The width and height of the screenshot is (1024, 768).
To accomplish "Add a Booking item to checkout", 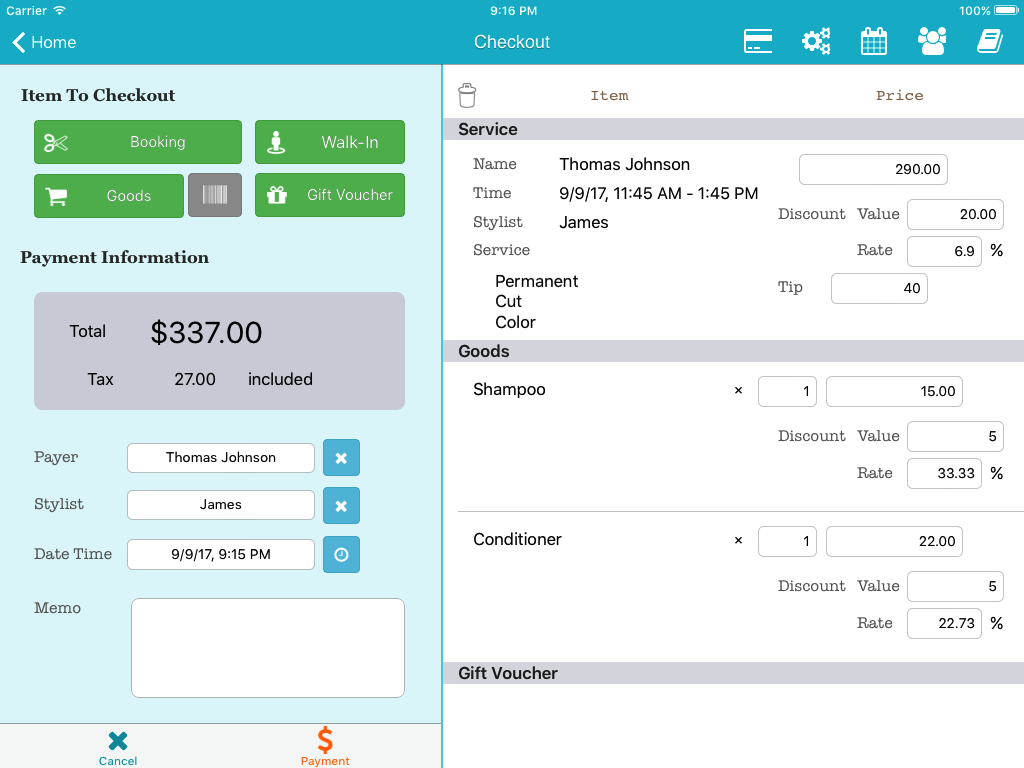I will (x=138, y=142).
